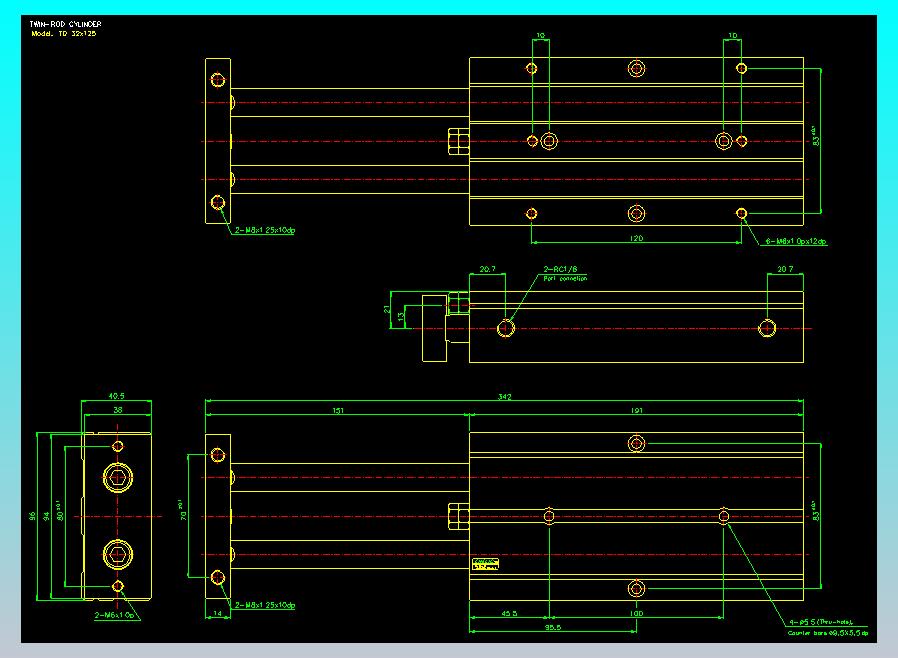Click the center mounting hole in the top view

coord(636,68)
